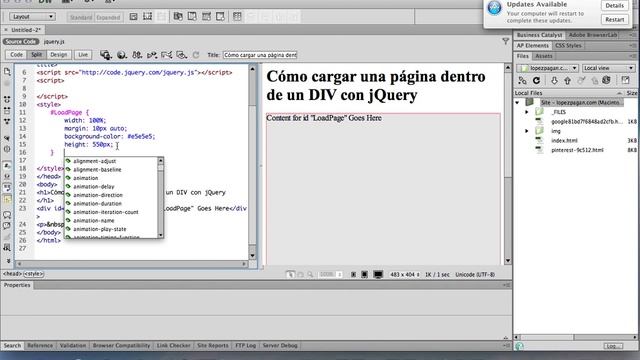Select Standard layout mode

point(81,17)
